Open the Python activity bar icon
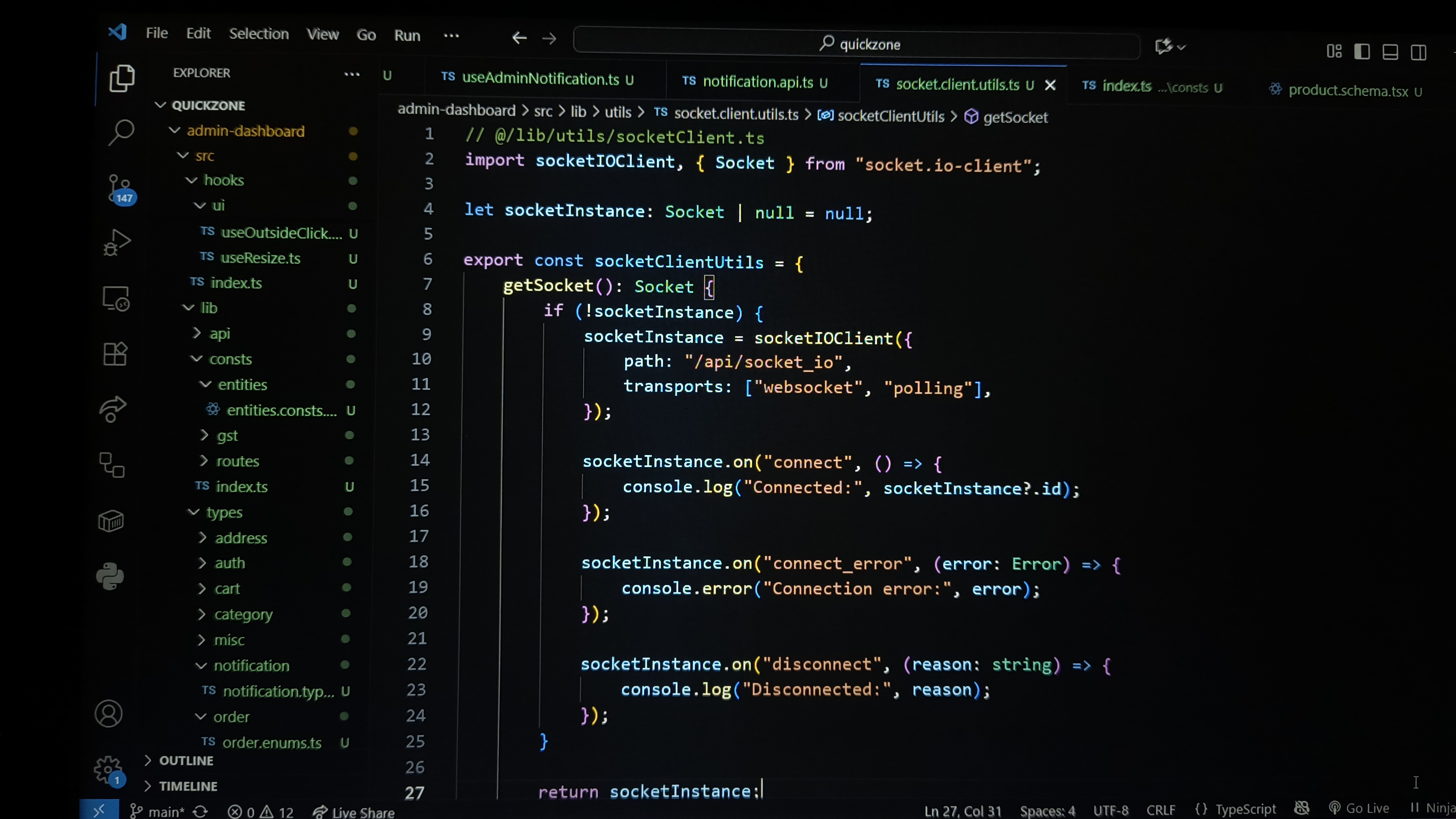The width and height of the screenshot is (1456, 819). coord(110,576)
